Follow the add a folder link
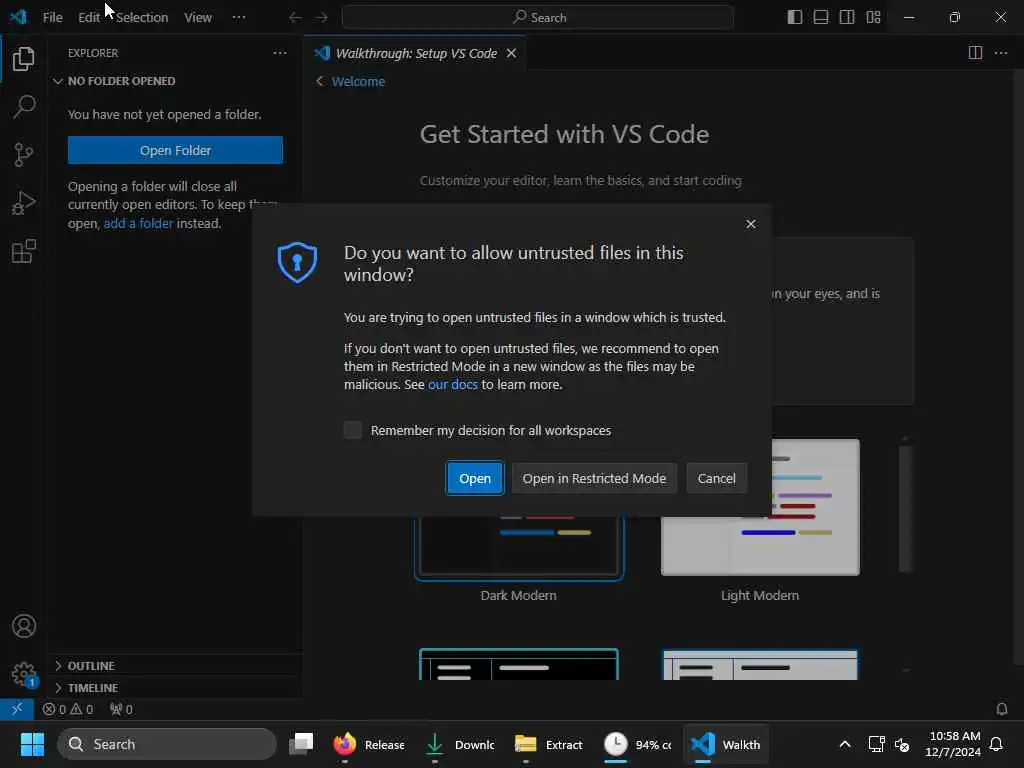The height and width of the screenshot is (768, 1024). (x=138, y=223)
